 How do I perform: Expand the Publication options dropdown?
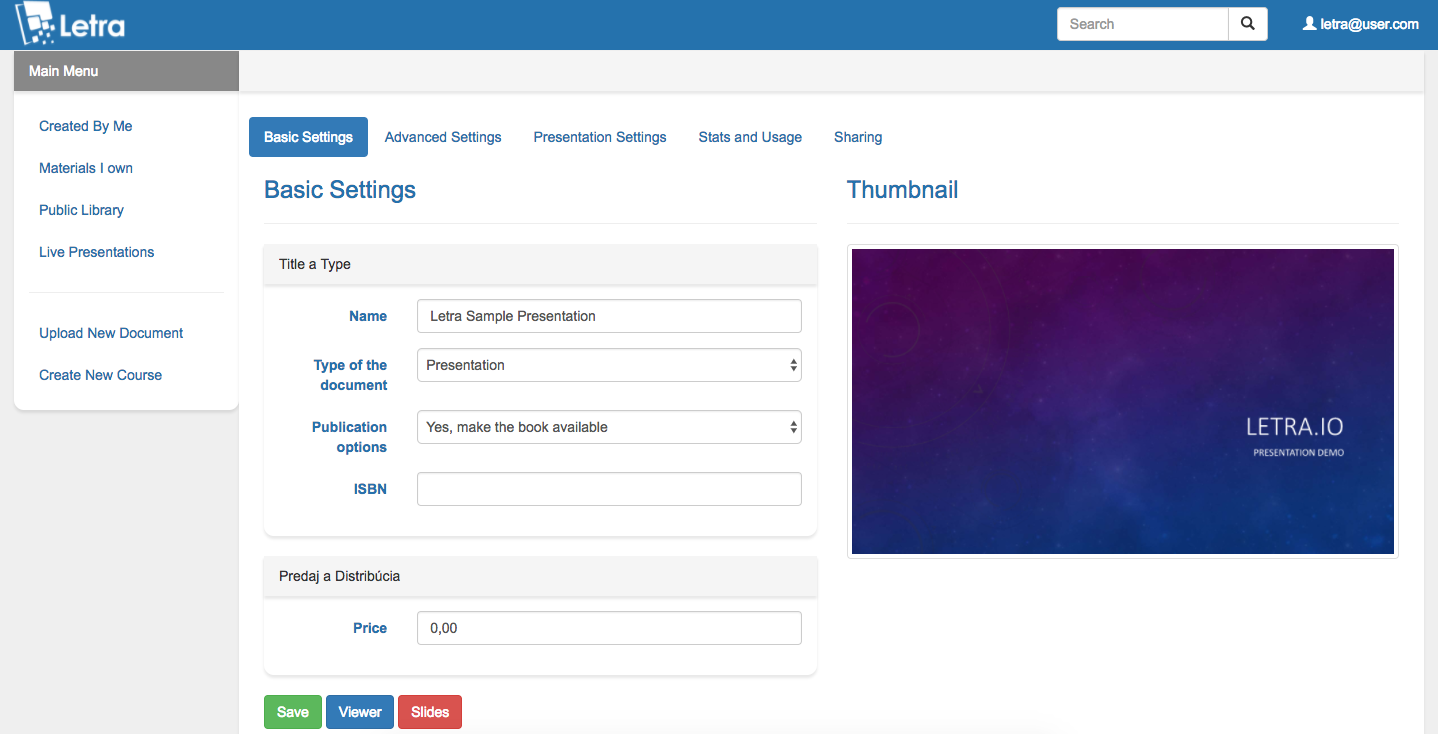[x=609, y=427]
